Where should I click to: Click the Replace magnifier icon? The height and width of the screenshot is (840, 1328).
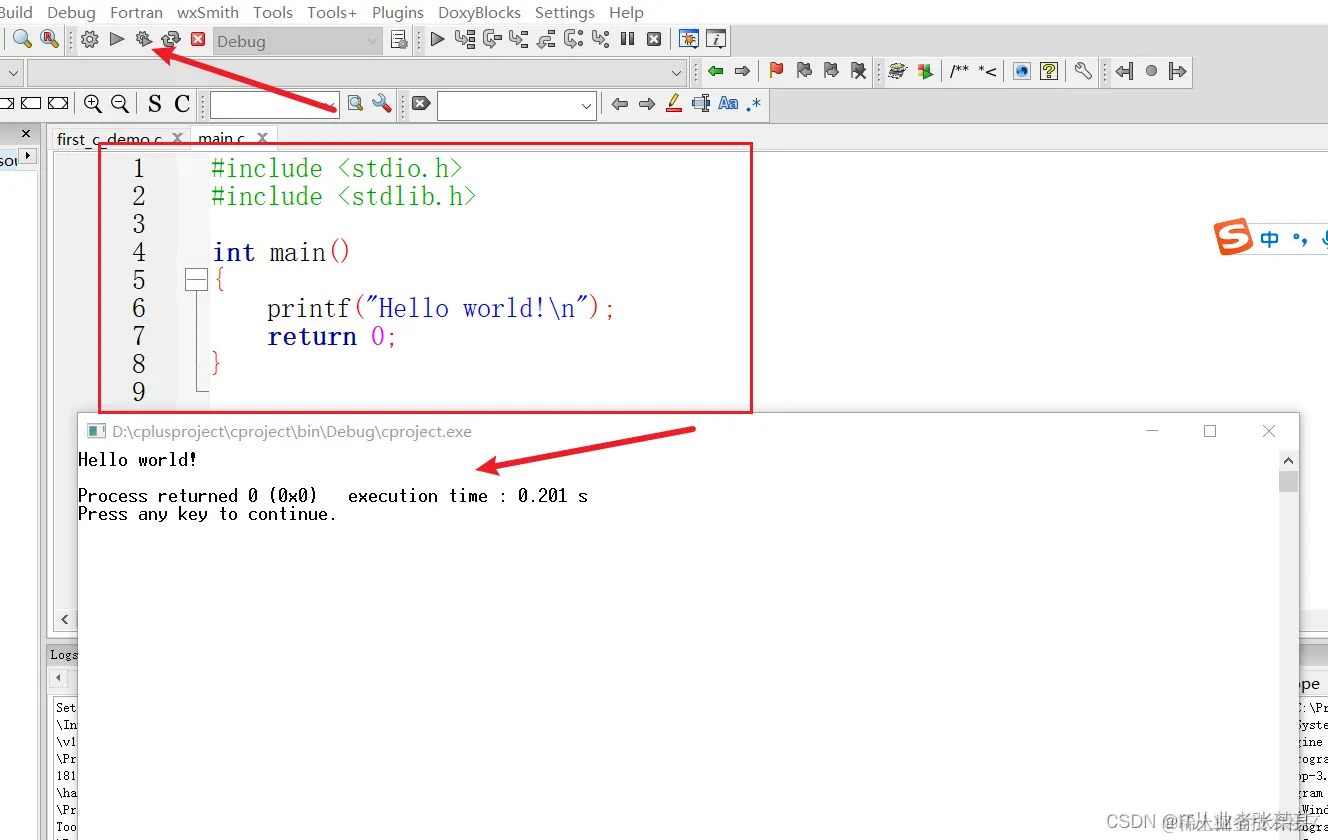point(49,39)
